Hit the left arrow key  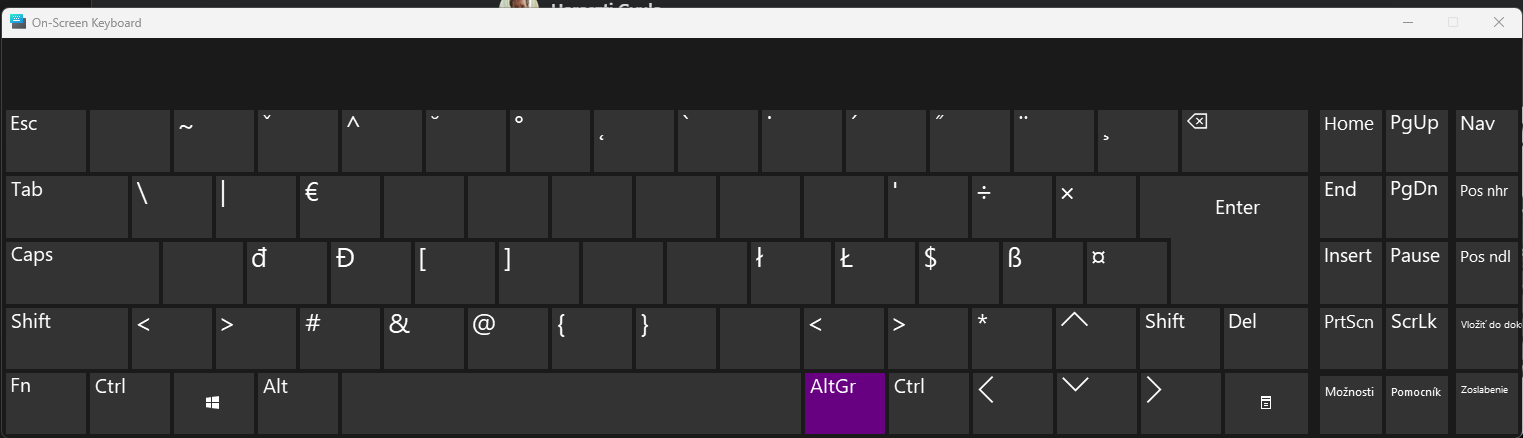(x=1012, y=403)
